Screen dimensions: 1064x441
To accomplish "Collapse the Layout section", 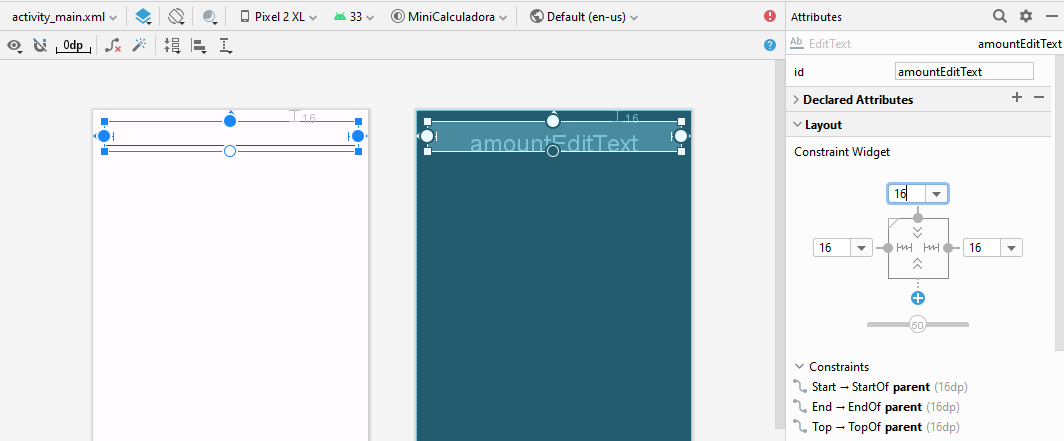I will coord(796,125).
